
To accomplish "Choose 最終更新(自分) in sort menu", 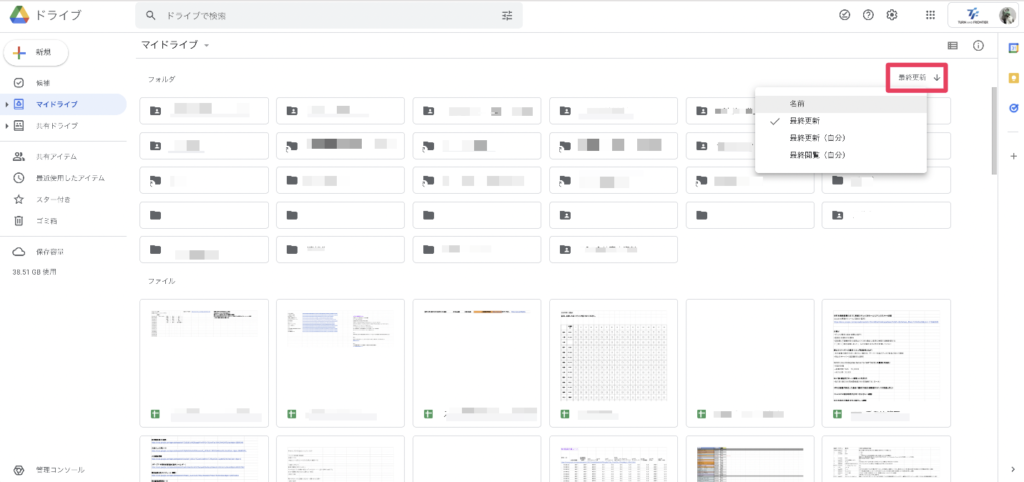I will click(840, 138).
